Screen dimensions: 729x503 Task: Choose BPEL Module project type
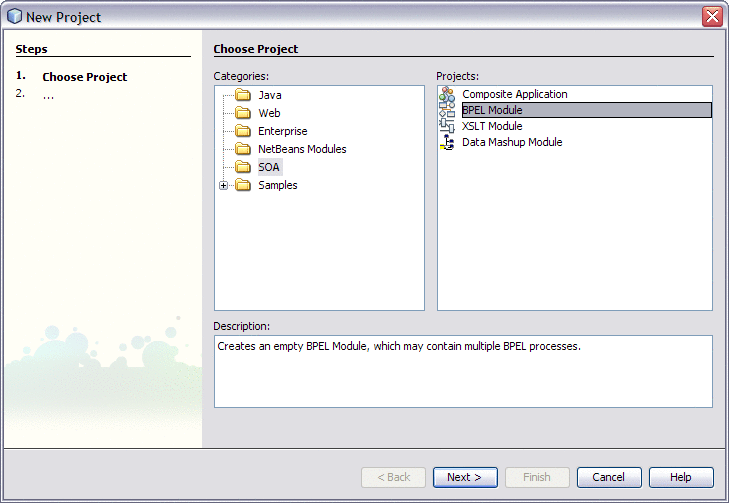tap(586, 110)
